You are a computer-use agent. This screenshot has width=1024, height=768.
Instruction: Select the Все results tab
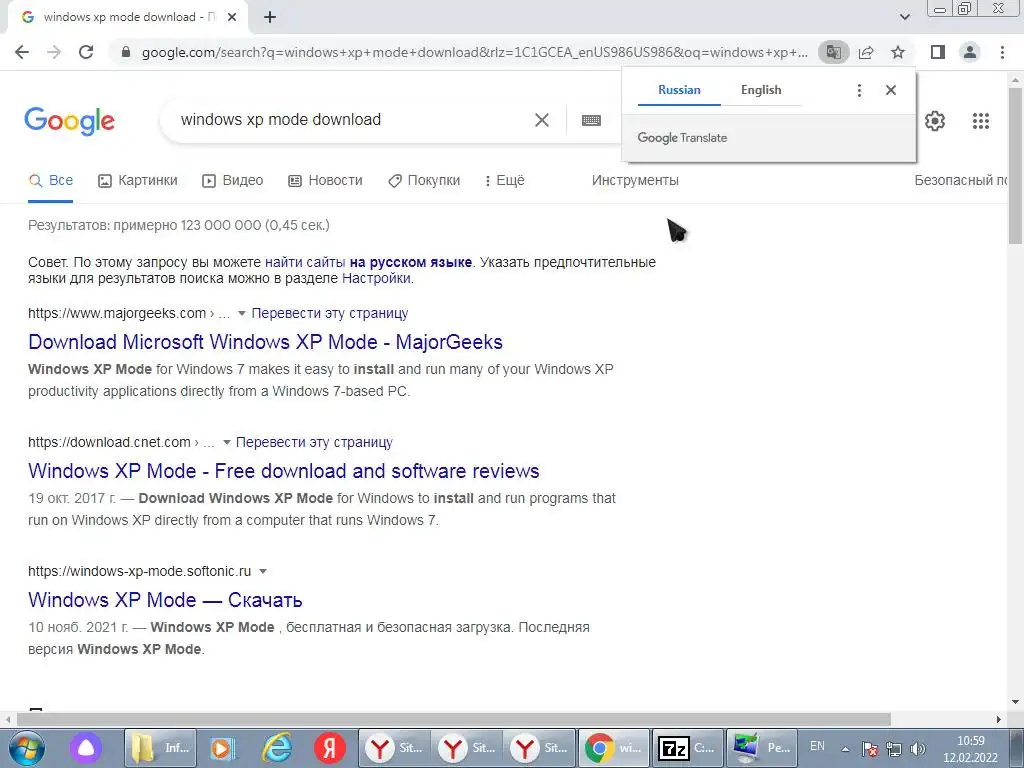pos(51,181)
